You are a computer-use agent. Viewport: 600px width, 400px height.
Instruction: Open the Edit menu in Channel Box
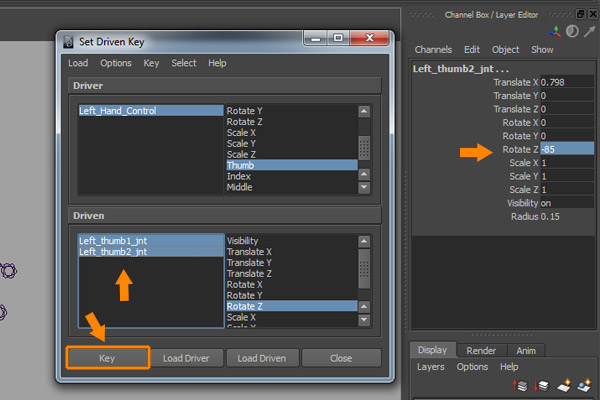[472, 50]
